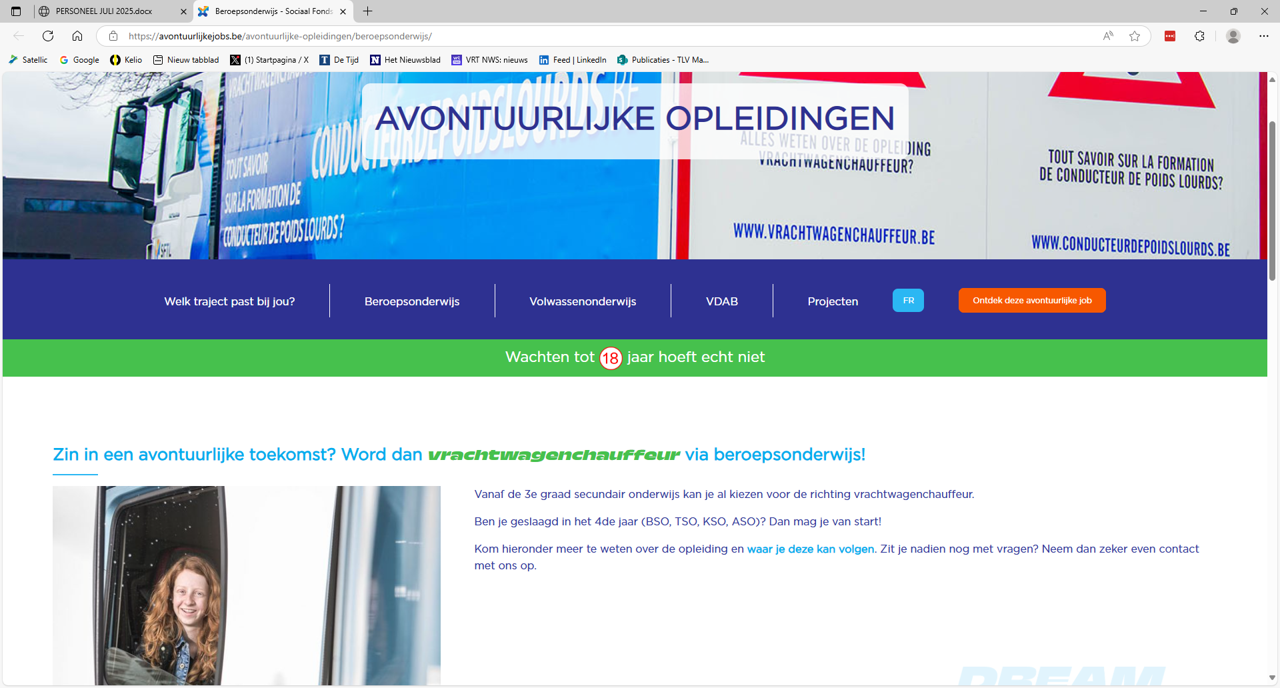Go to the browser home page icon

coord(77,36)
